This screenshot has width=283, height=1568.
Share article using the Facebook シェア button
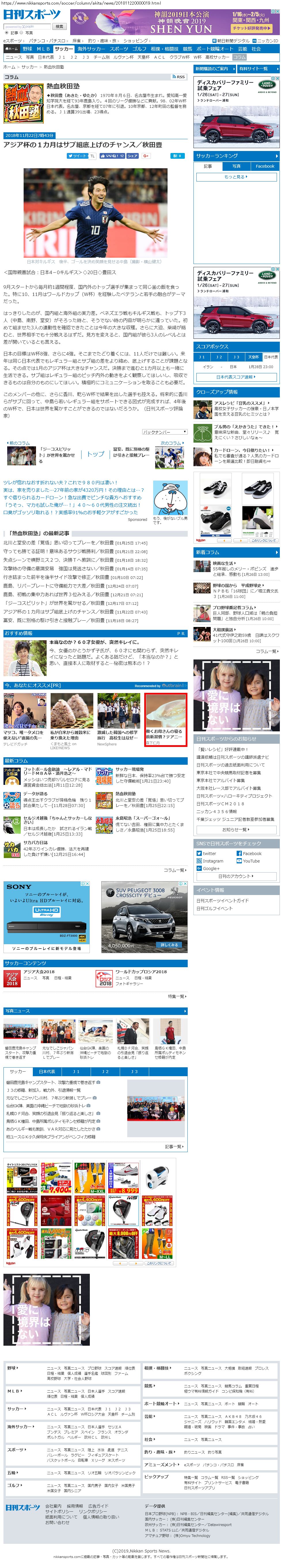[132, 156]
